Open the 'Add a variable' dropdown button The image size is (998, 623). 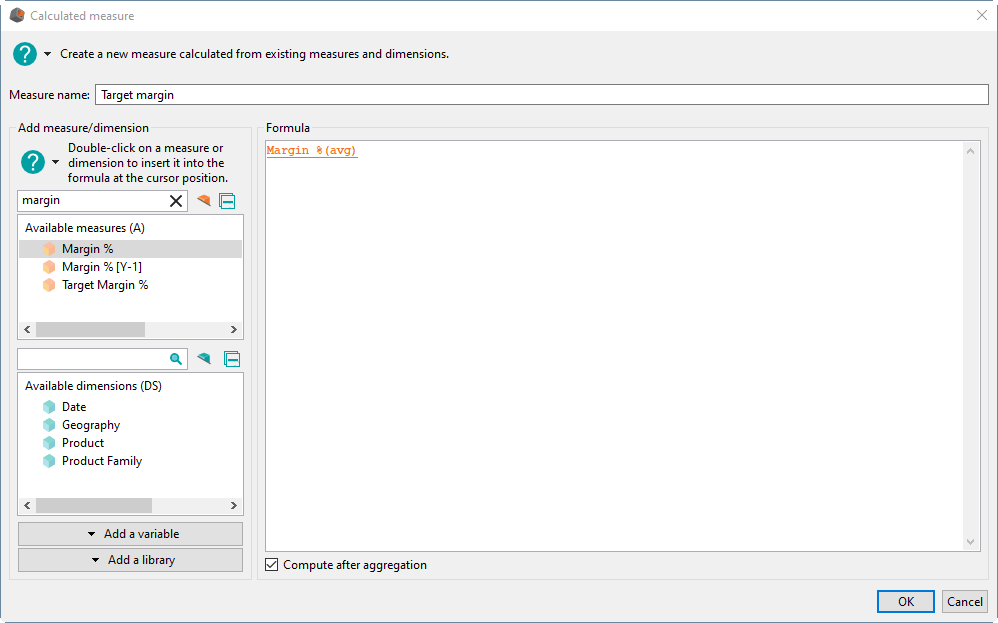pyautogui.click(x=130, y=534)
